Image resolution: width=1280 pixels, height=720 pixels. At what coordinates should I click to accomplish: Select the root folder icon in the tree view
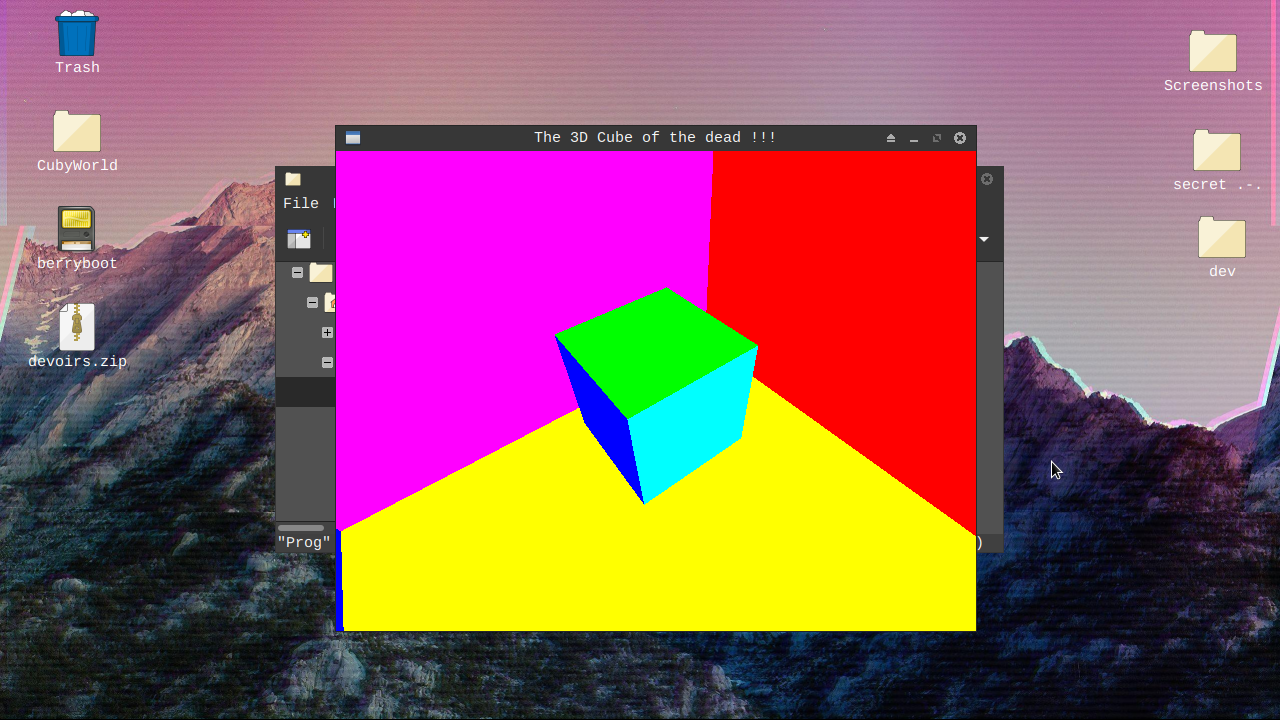pos(321,272)
